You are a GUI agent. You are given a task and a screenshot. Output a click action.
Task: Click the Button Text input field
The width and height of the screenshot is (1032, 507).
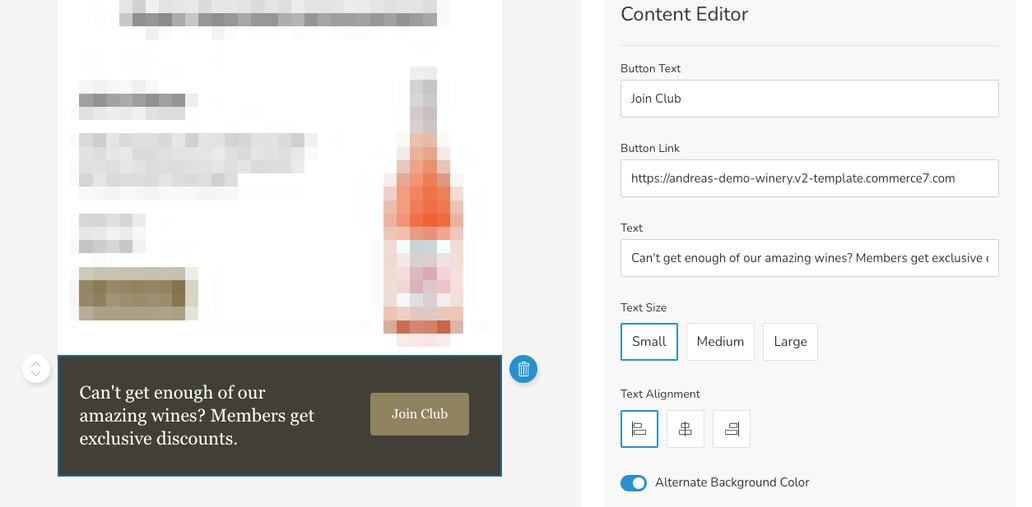click(809, 99)
